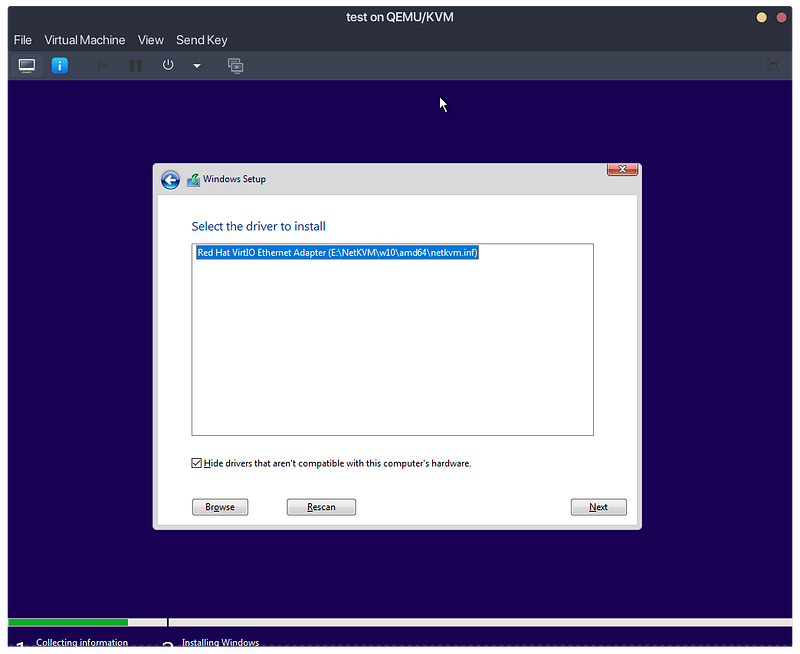Open the Virtual Machine menu
Viewport: 800px width, 654px height.
tap(85, 40)
